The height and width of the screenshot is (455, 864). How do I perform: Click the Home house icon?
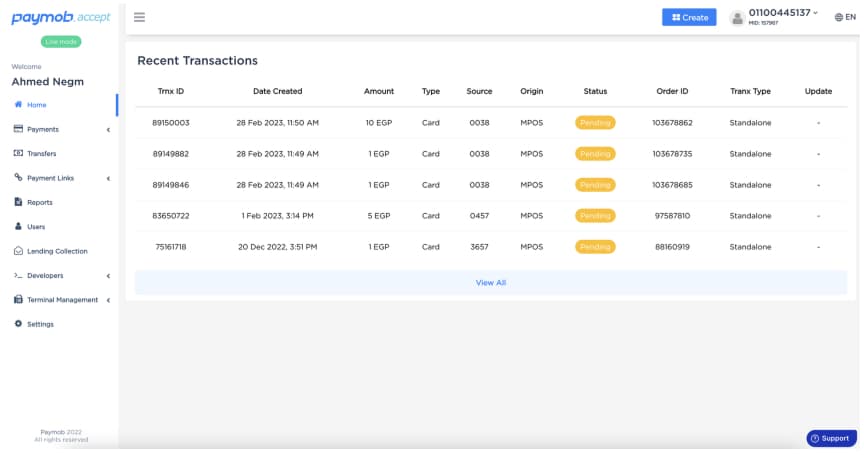18,104
